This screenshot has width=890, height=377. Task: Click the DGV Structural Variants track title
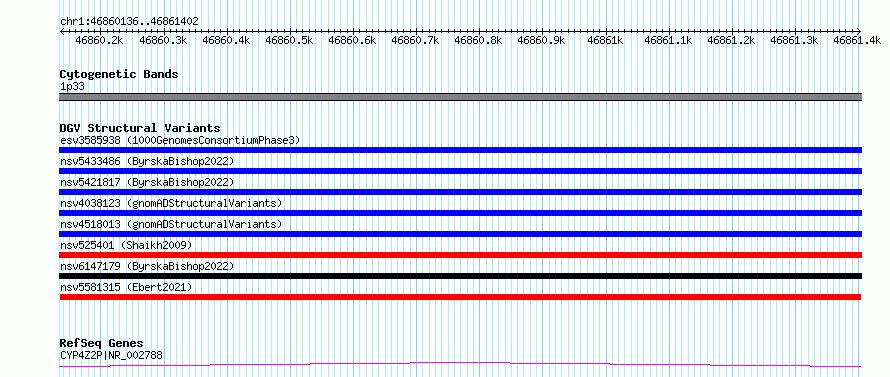(140, 128)
